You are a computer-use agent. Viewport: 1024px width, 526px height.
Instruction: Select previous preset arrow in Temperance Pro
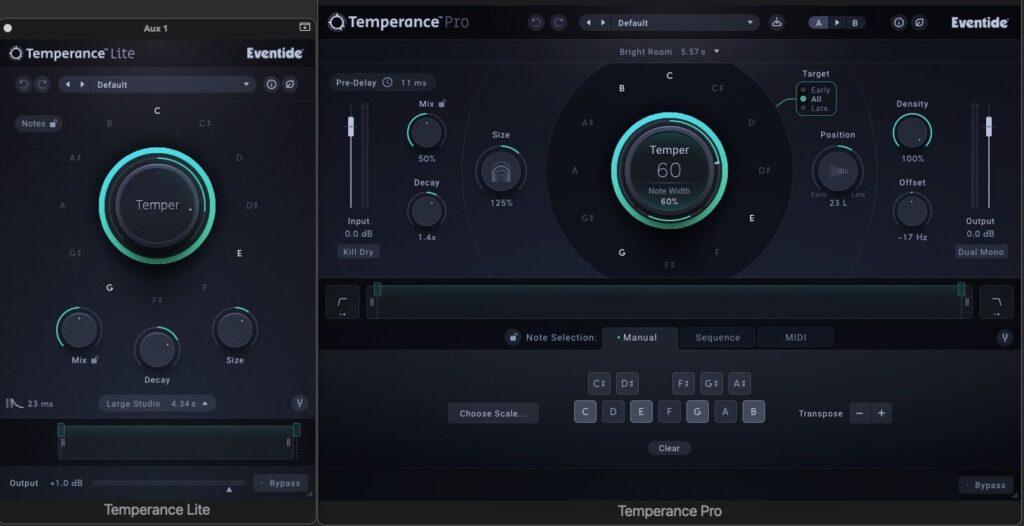click(x=588, y=23)
